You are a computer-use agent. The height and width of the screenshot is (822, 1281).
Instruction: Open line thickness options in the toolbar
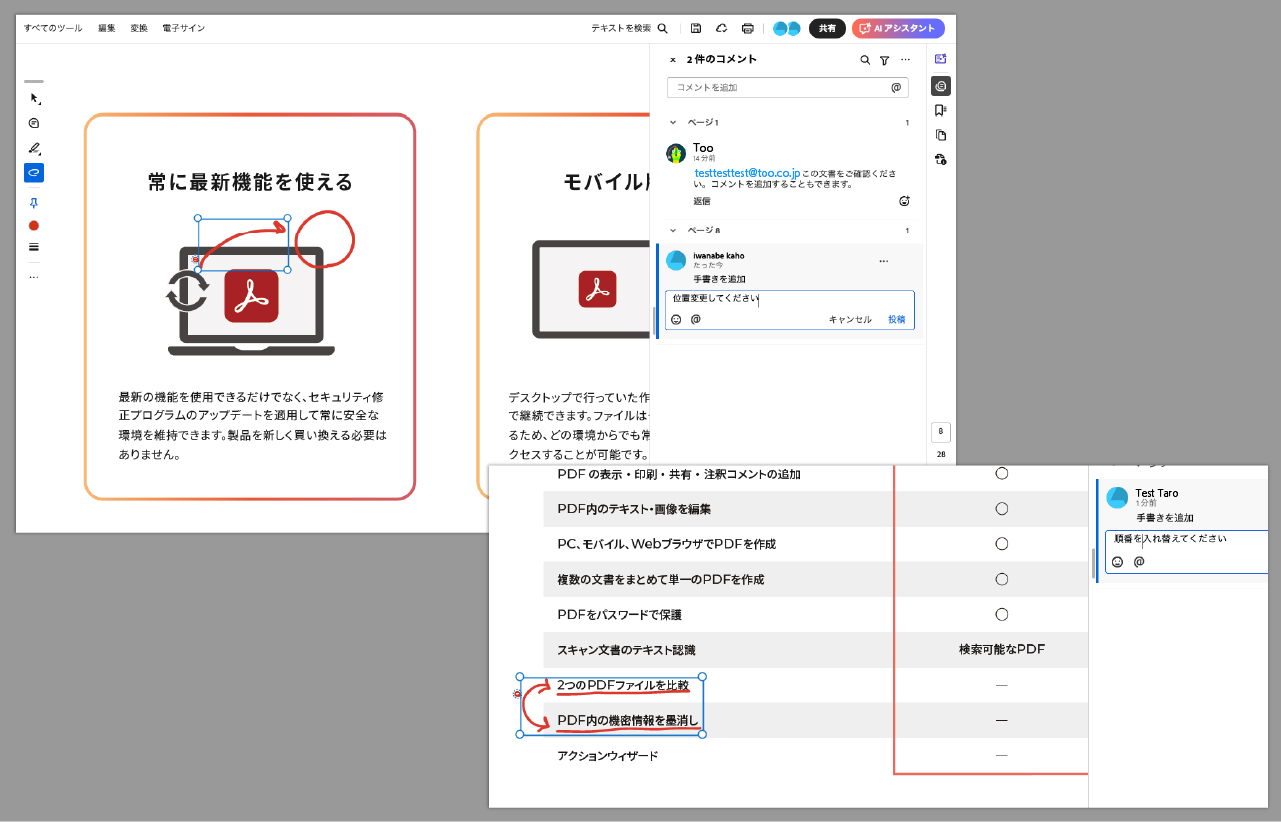(34, 247)
